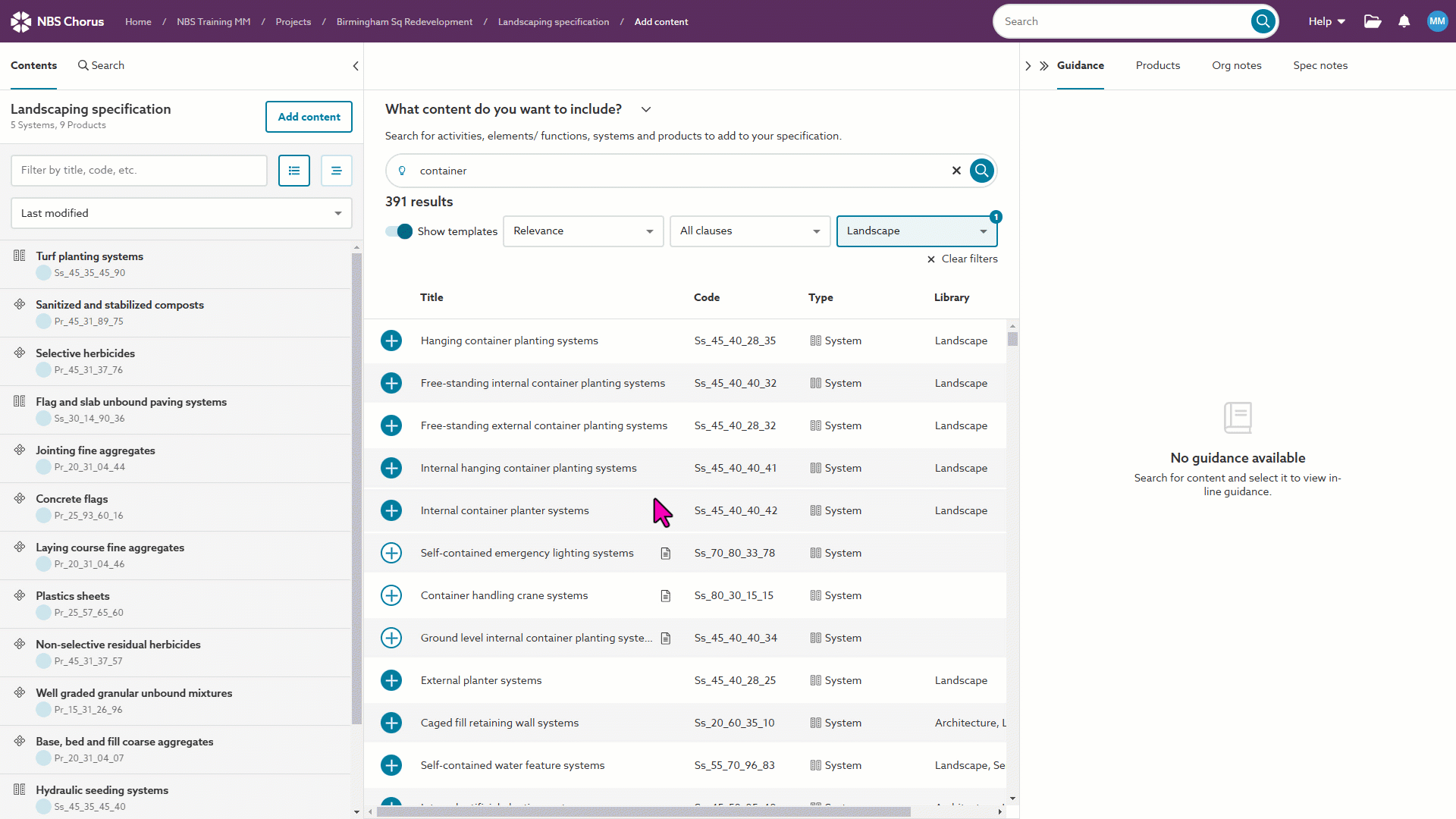This screenshot has width=1456, height=819.
Task: Click the top search magnifier button
Action: (1263, 21)
